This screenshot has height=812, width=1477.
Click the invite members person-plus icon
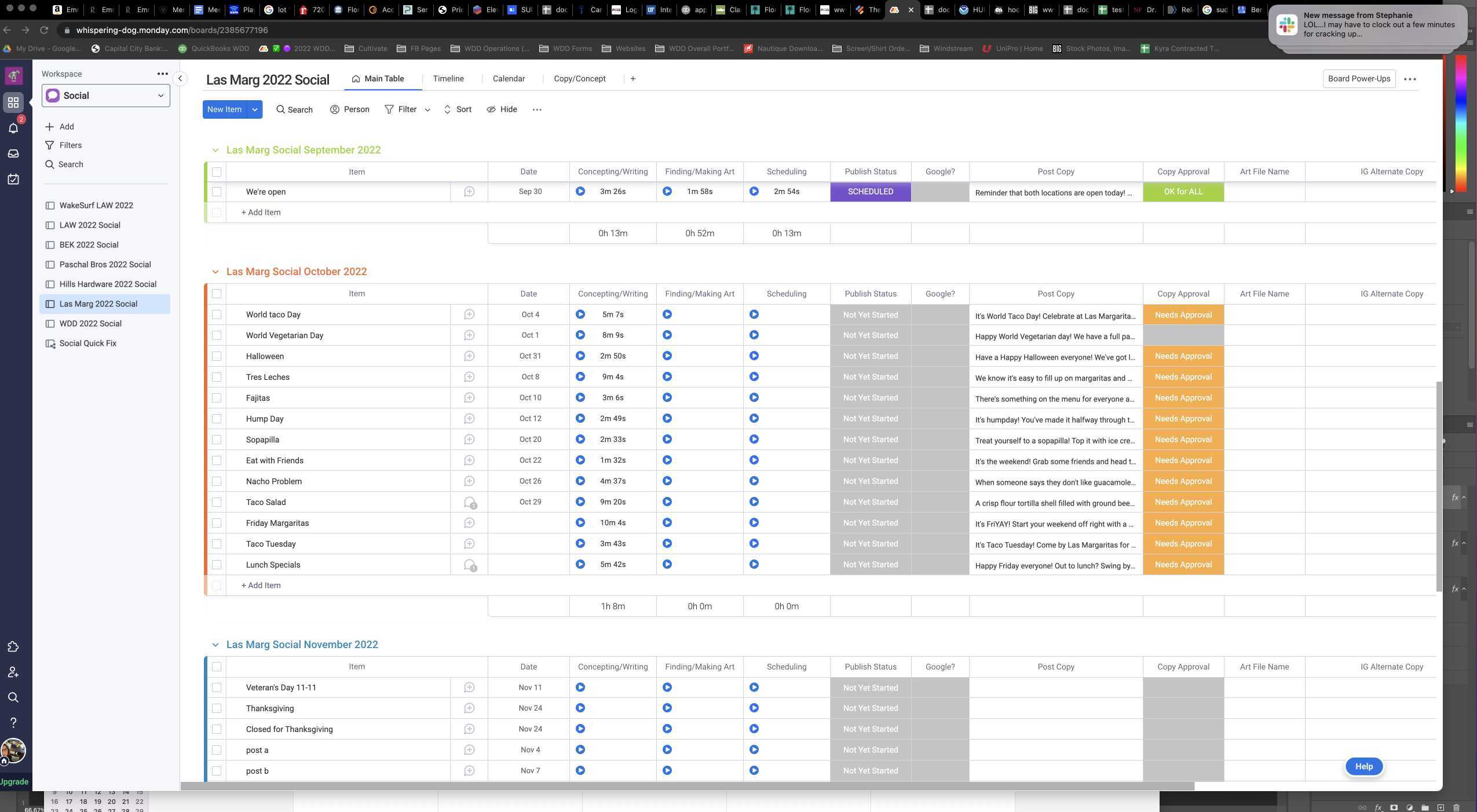point(13,672)
